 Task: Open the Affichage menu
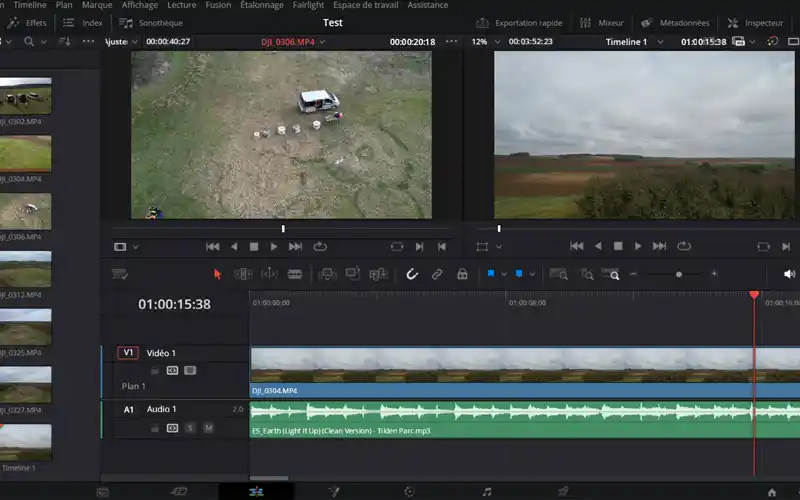(140, 5)
